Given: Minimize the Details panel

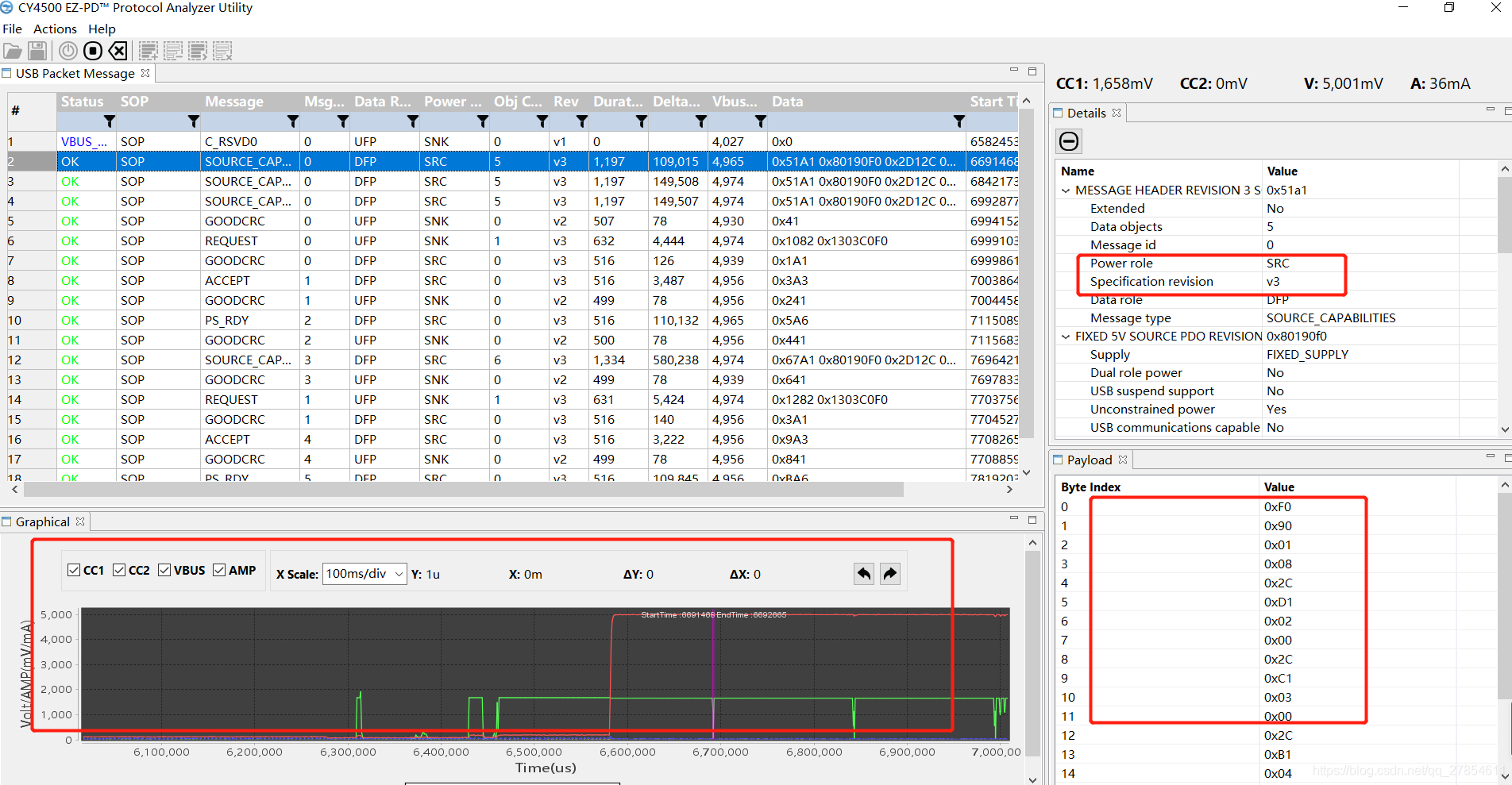Looking at the screenshot, I should click(1491, 110).
